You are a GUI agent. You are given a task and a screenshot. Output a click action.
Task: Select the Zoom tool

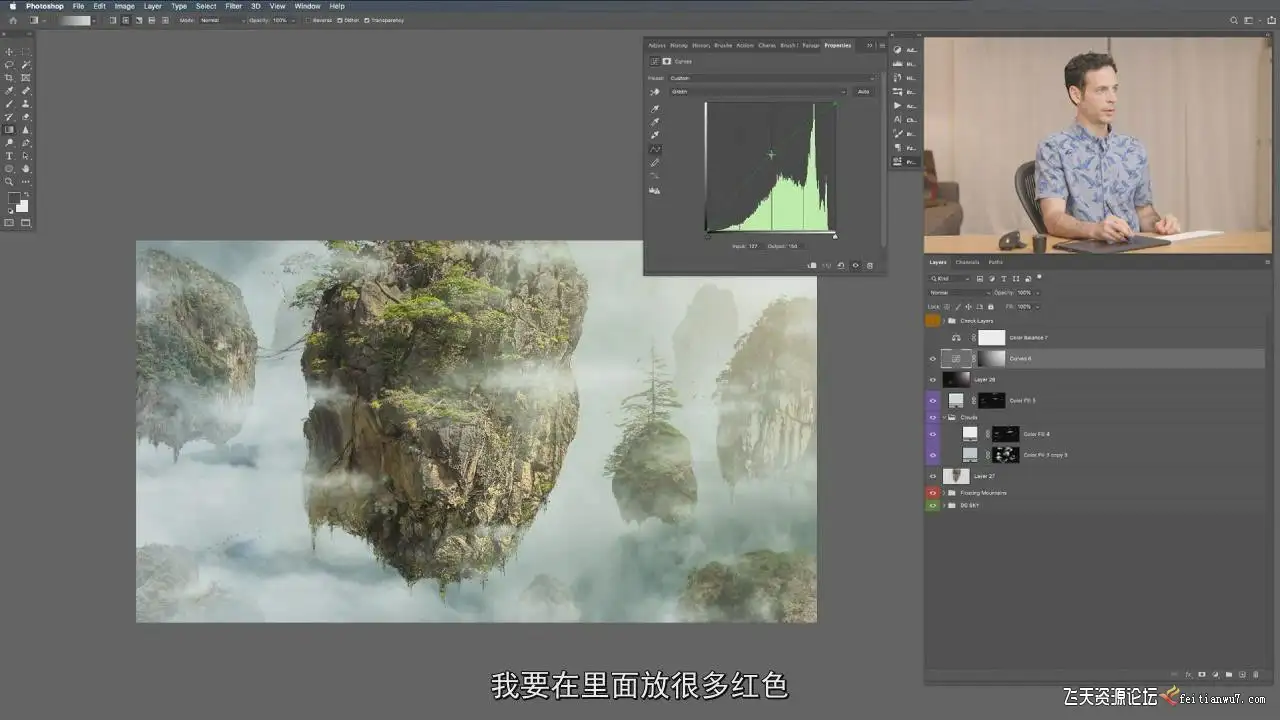[x=10, y=182]
